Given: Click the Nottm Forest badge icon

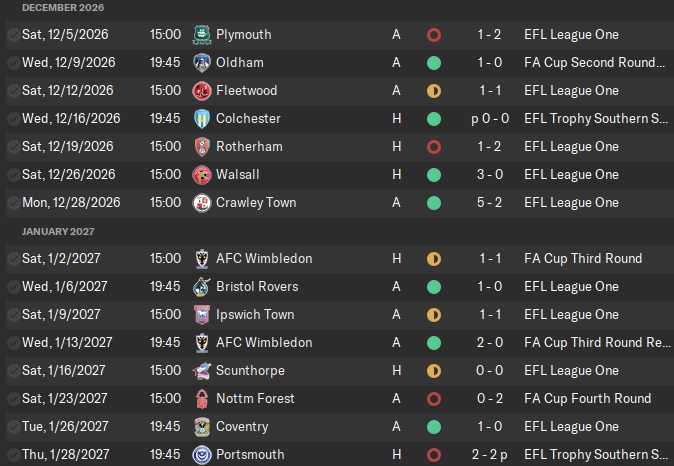Looking at the screenshot, I should click(x=201, y=399).
